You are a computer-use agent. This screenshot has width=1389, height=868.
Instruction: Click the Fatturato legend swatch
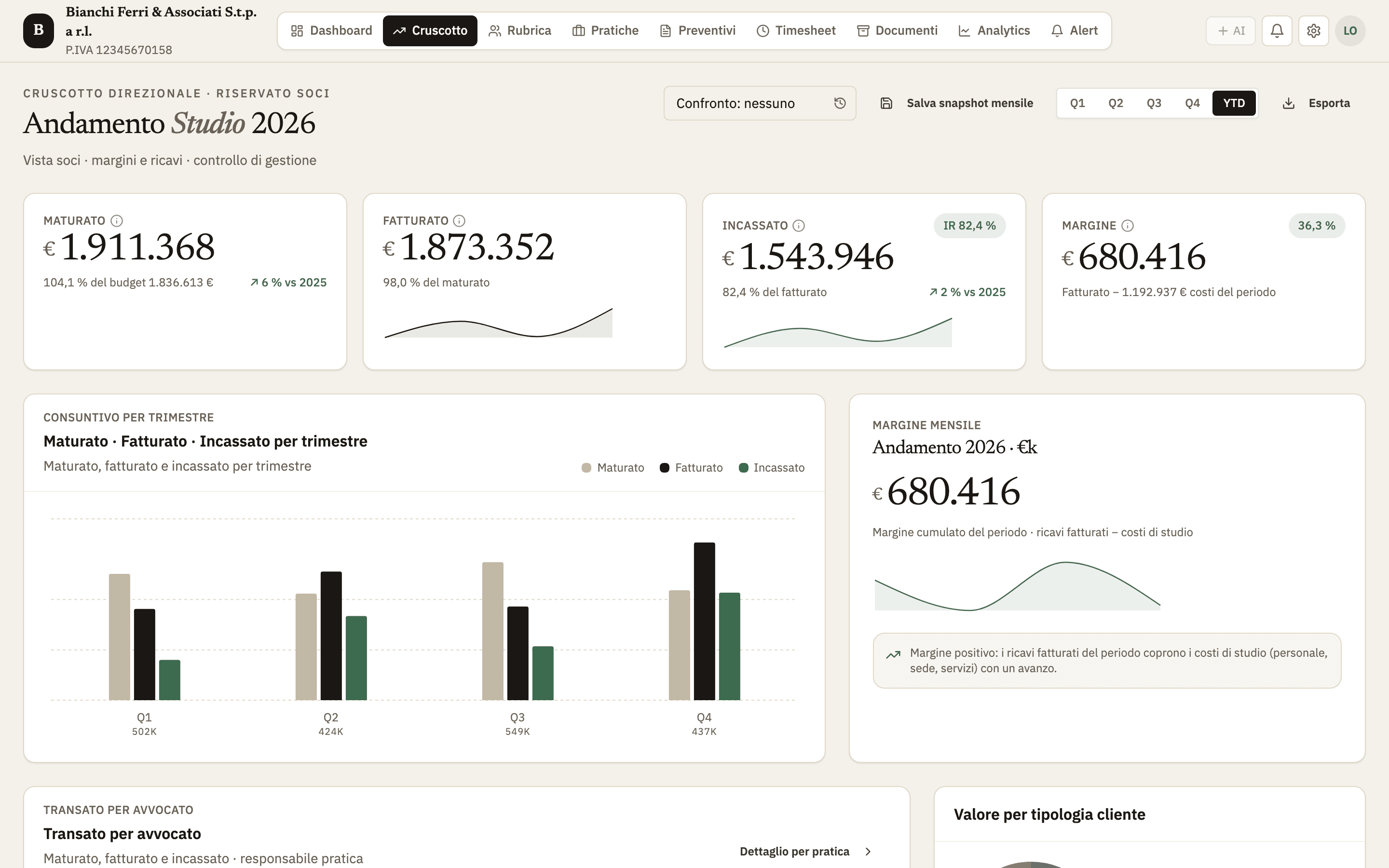pos(665,468)
